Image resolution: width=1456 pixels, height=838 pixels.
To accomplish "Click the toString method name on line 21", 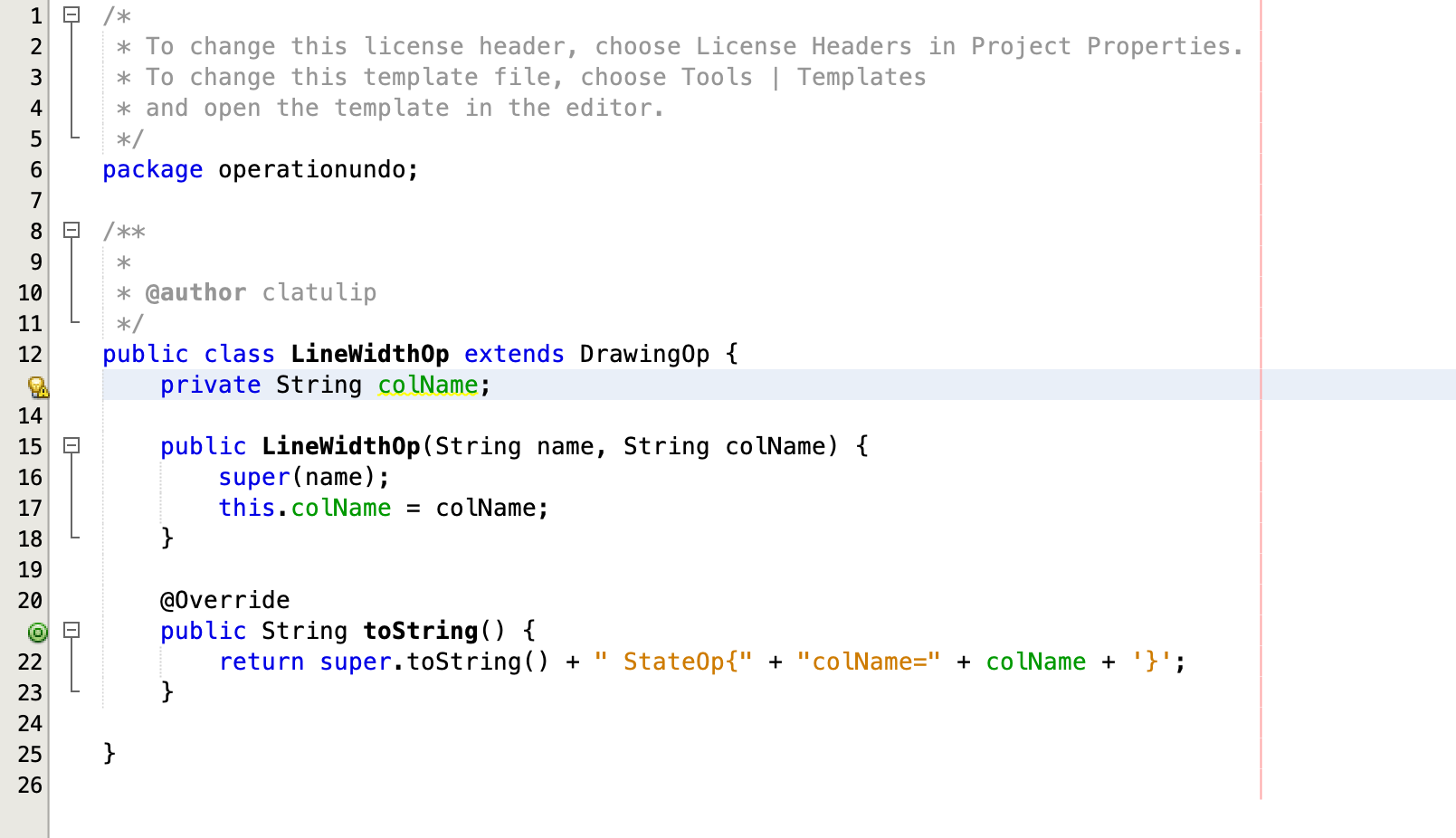I will (419, 631).
